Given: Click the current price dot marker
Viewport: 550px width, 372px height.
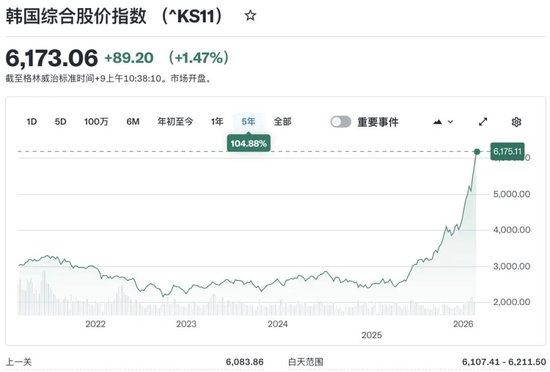Looking at the screenshot, I should pyautogui.click(x=477, y=151).
